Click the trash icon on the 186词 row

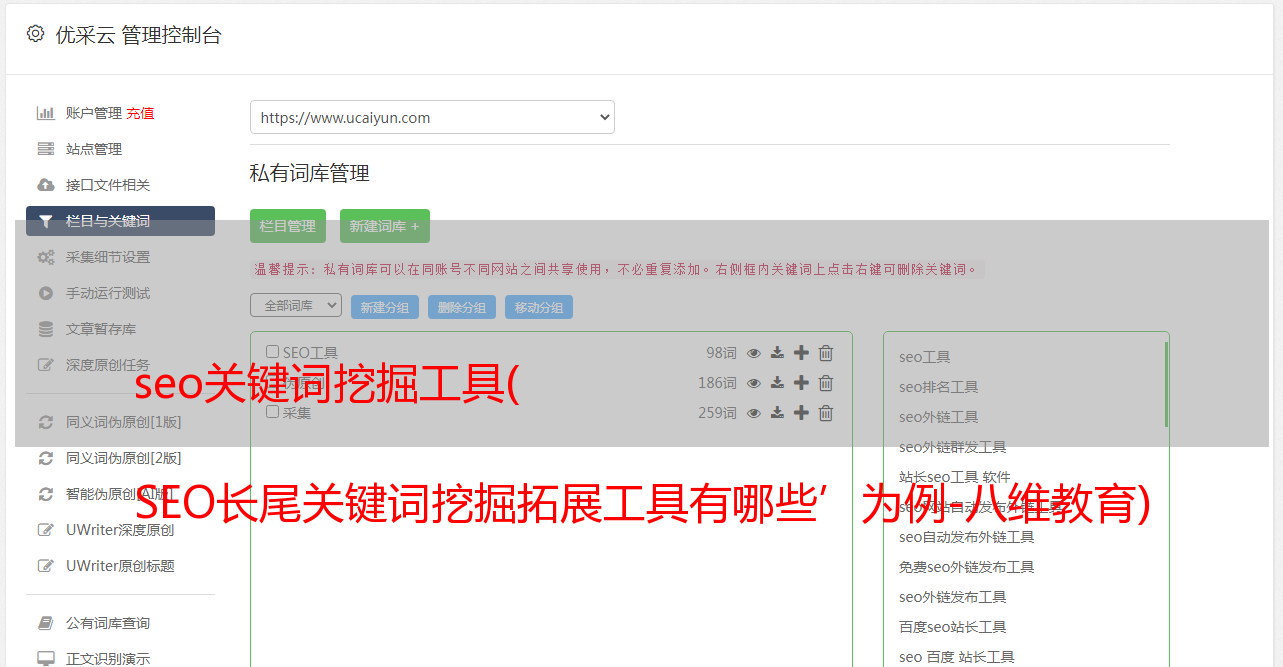[825, 383]
